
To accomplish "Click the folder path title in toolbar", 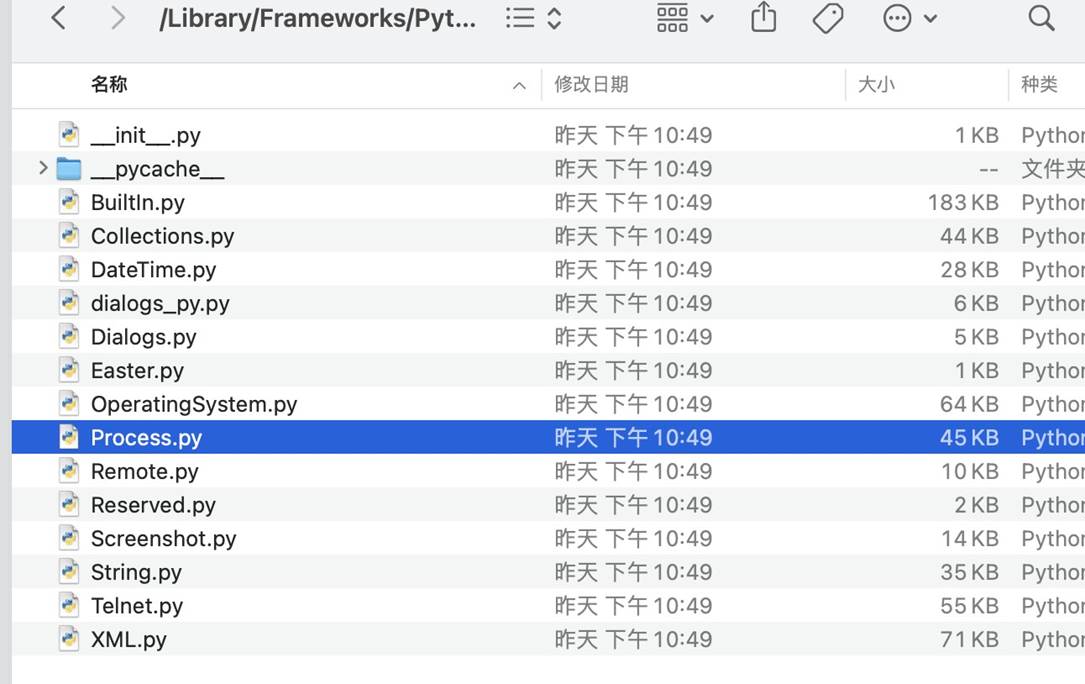I will tap(318, 18).
